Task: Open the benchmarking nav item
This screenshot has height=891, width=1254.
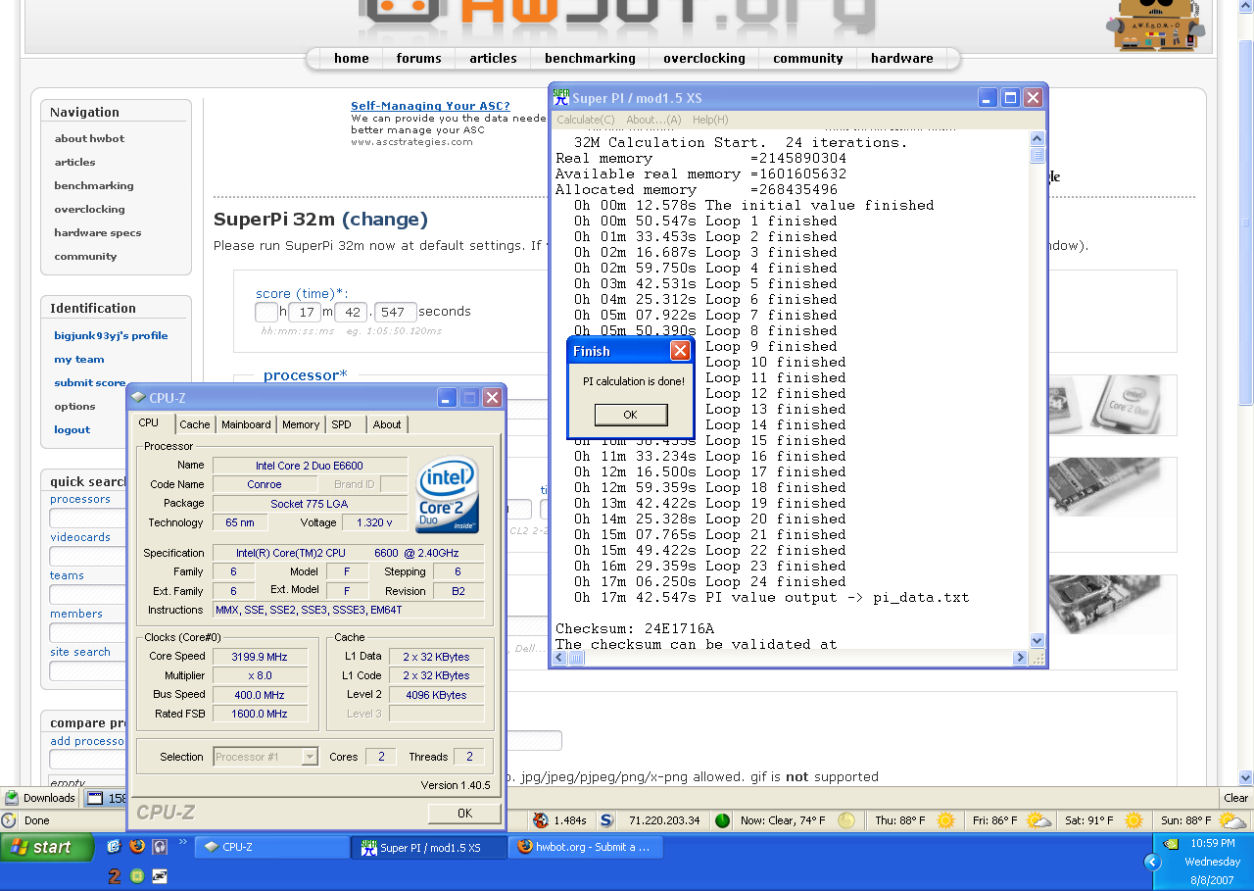Action: pyautogui.click(x=590, y=58)
